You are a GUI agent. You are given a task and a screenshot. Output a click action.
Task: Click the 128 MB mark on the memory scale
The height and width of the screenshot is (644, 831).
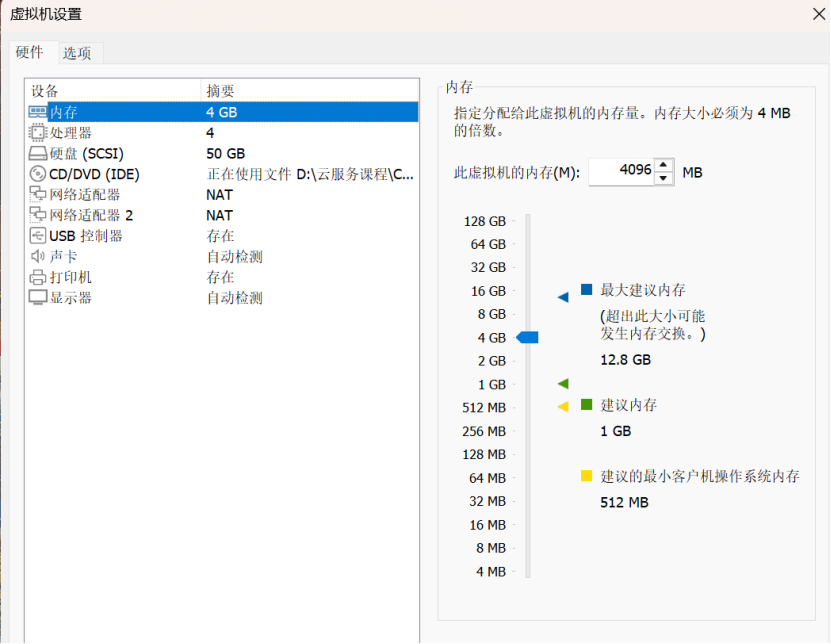coord(484,455)
